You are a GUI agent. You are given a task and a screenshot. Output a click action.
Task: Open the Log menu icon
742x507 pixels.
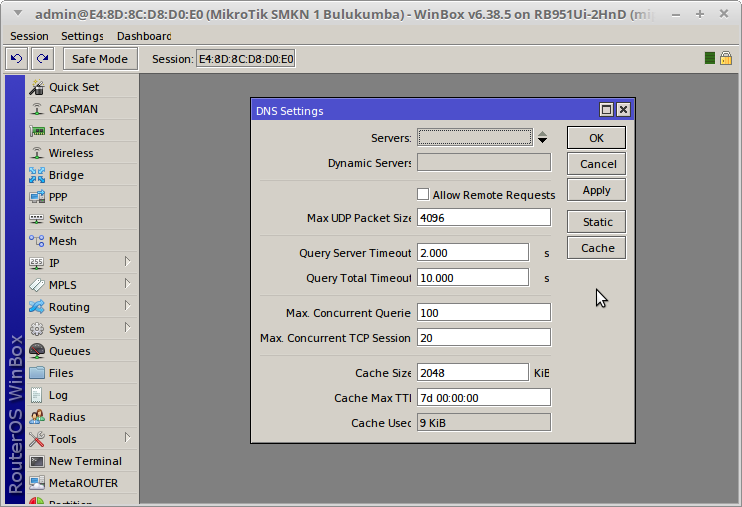point(36,395)
